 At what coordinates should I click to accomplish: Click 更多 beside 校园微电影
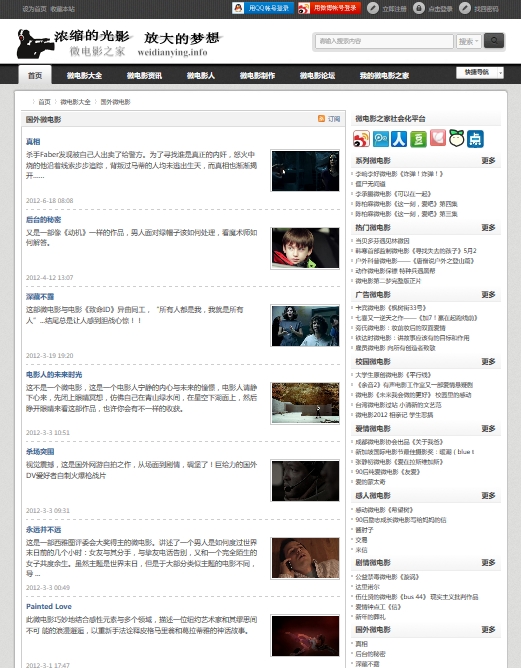pos(488,361)
